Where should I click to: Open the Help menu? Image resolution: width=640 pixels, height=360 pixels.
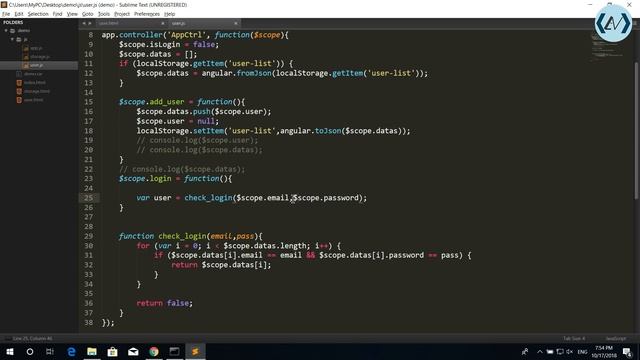point(169,14)
